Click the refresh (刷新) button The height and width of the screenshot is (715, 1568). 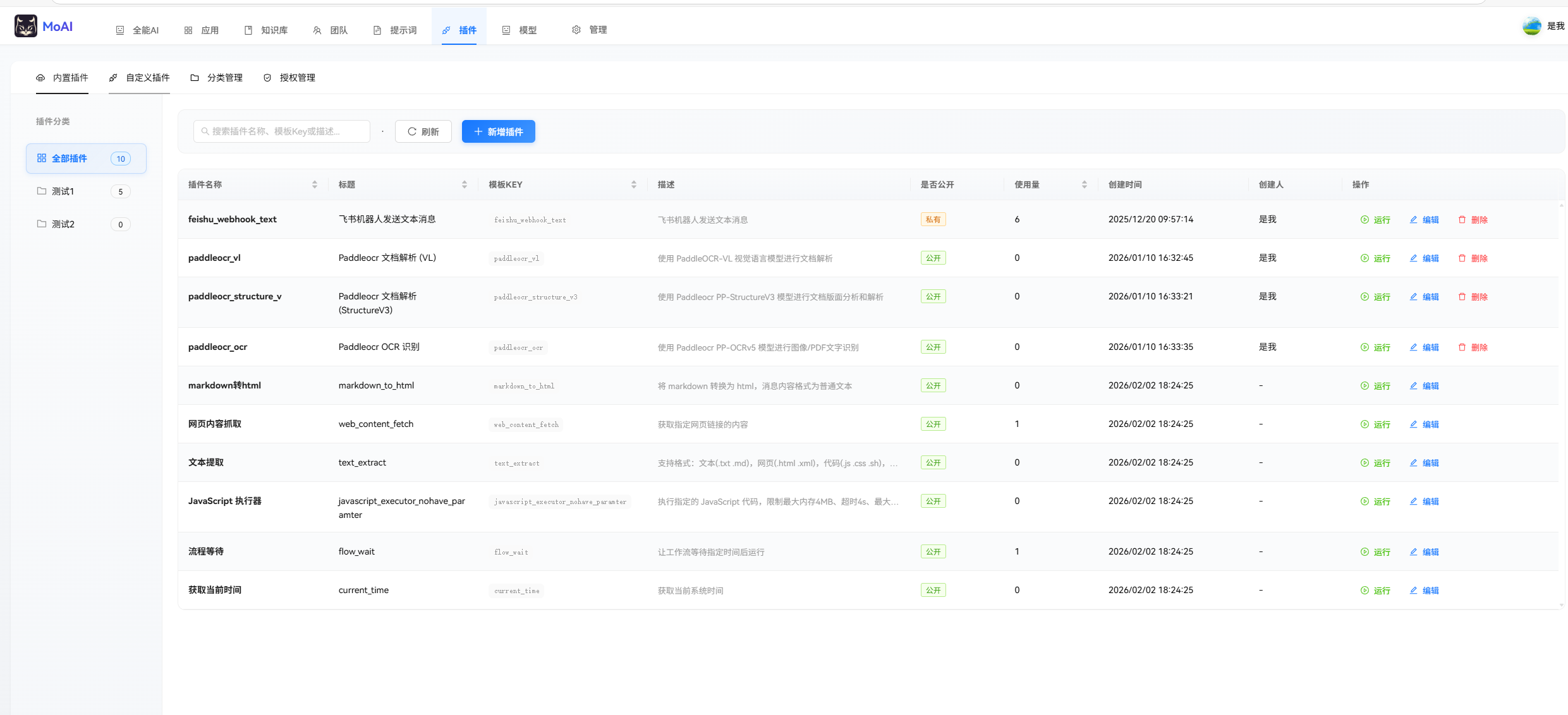point(423,131)
